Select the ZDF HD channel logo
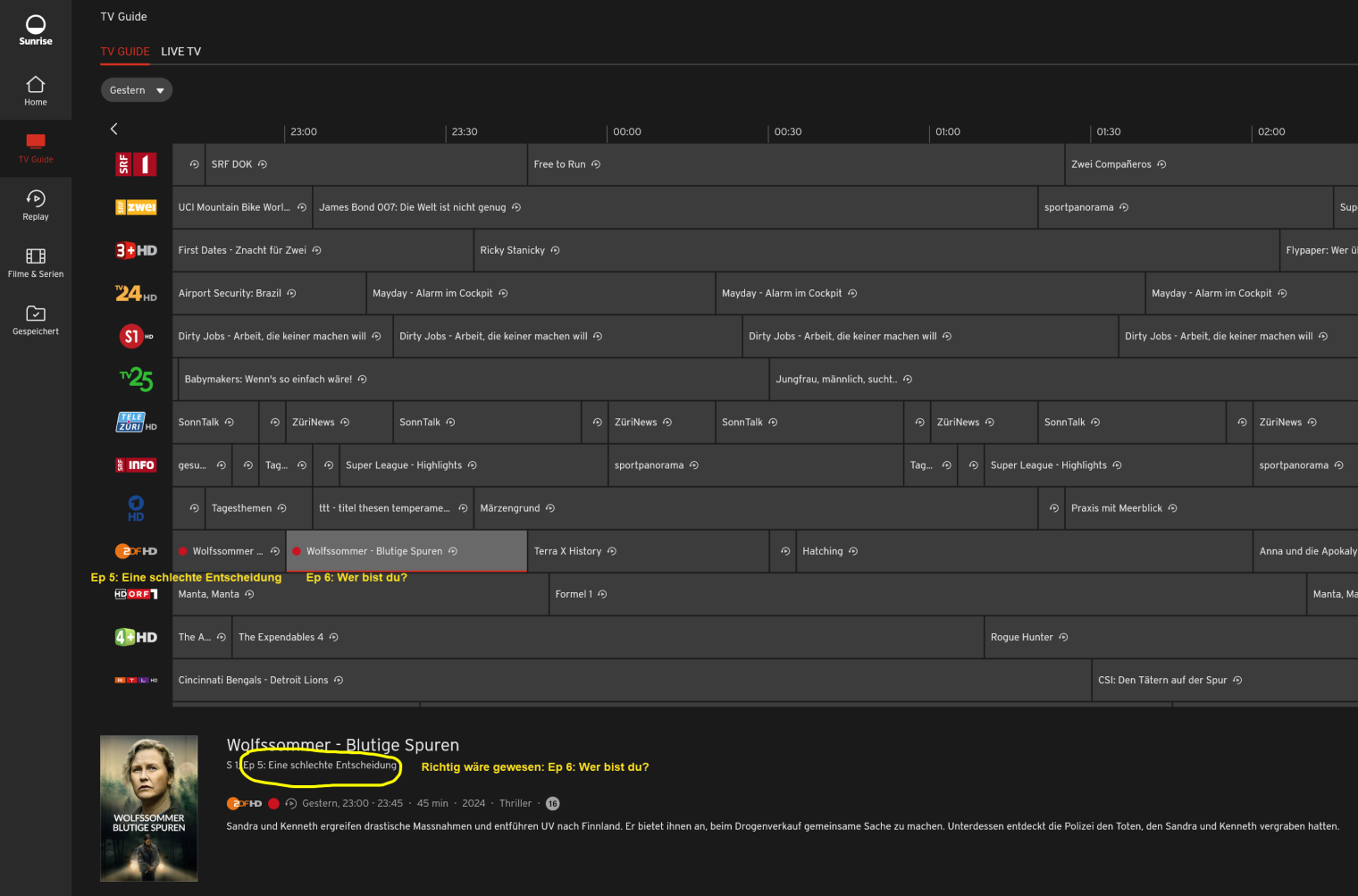The width and height of the screenshot is (1358, 896). point(136,551)
